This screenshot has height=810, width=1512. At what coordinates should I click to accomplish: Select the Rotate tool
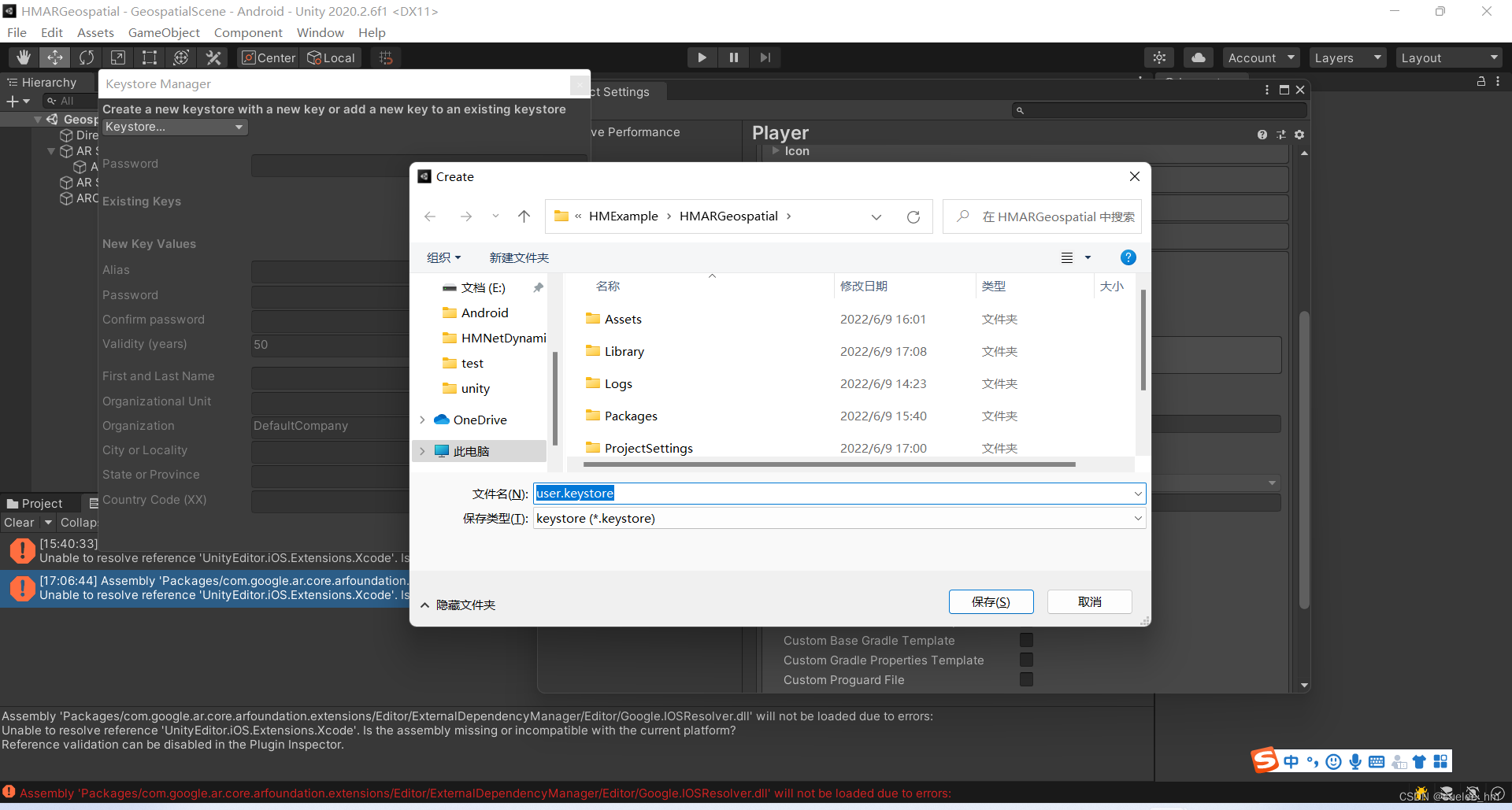click(x=87, y=57)
